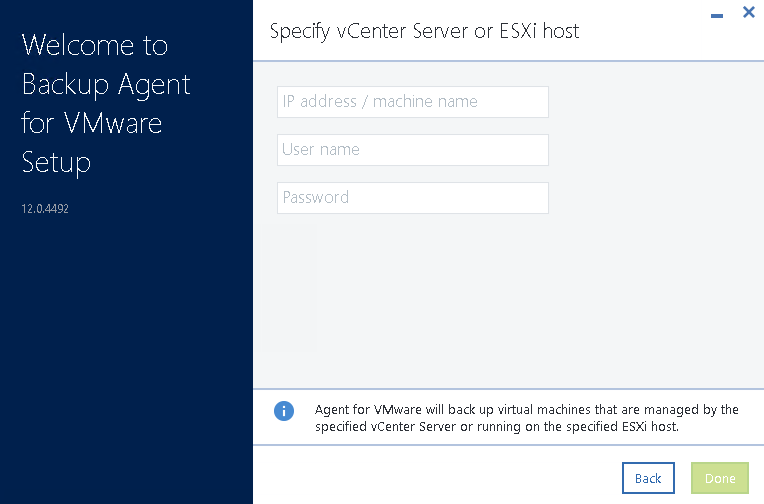This screenshot has height=504, width=764.
Task: Finish setup with the Done button
Action: (x=720, y=478)
